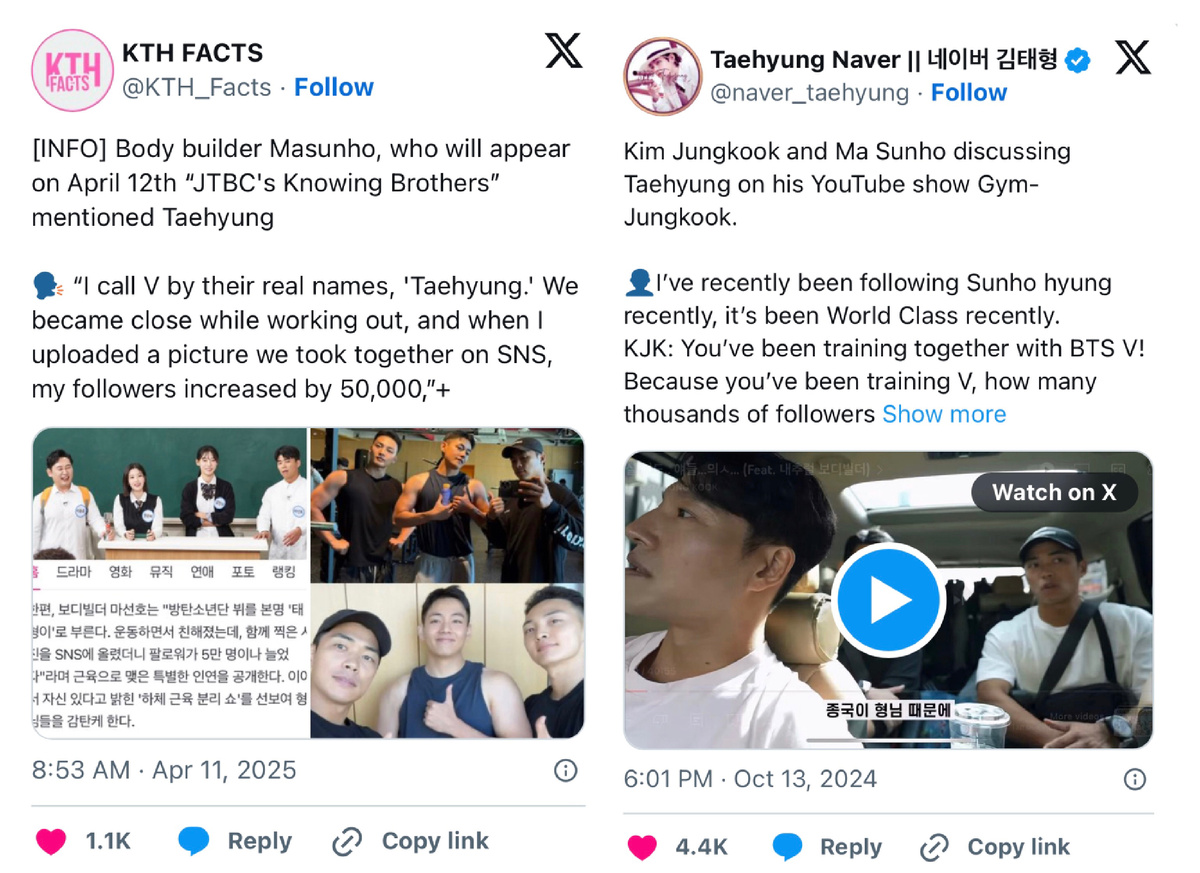1200x873 pixels.
Task: Open the 8:53 AM · Apr 11, 2025 timestamp
Action: click(164, 770)
